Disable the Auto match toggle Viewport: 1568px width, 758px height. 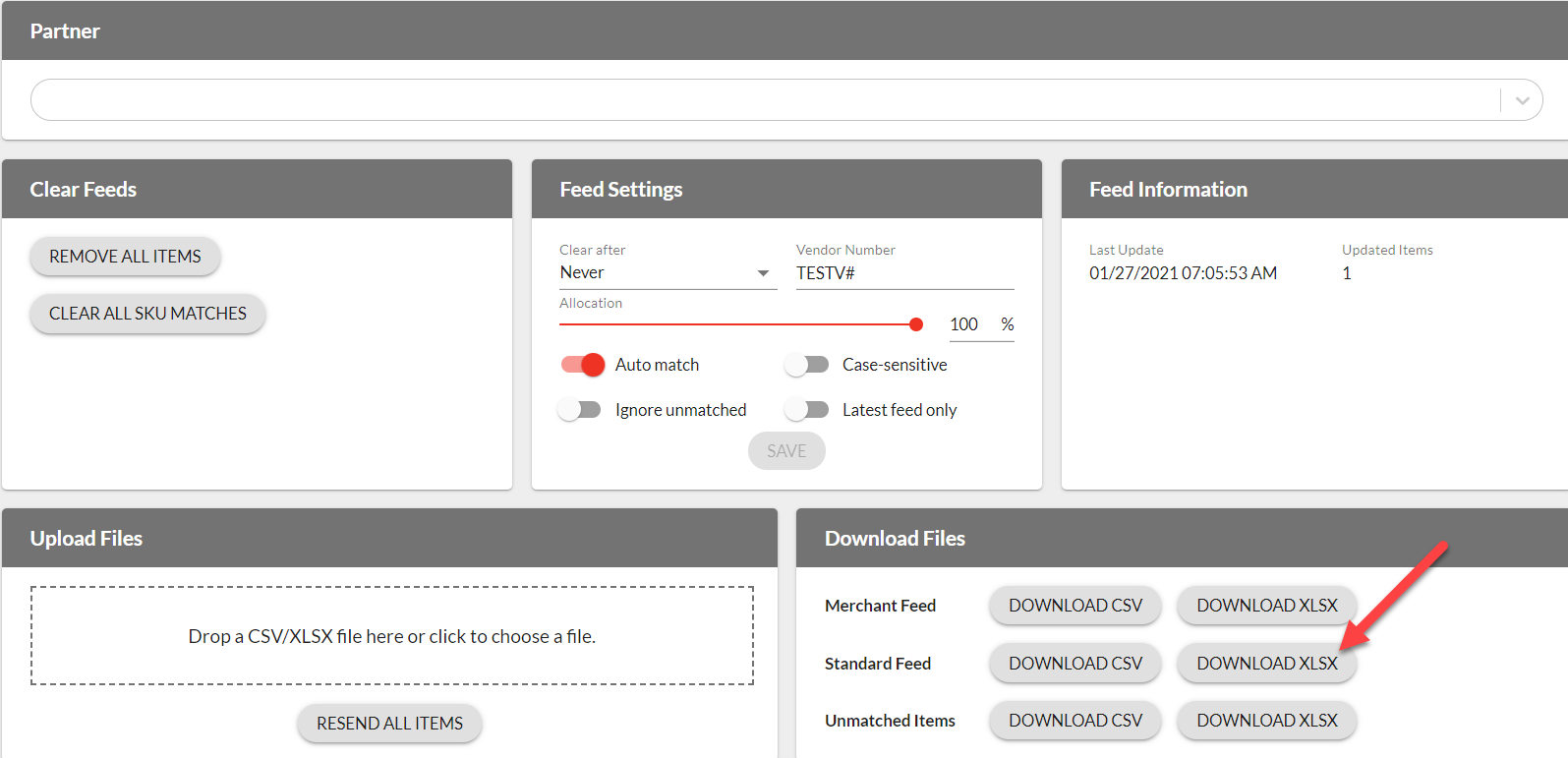point(582,365)
